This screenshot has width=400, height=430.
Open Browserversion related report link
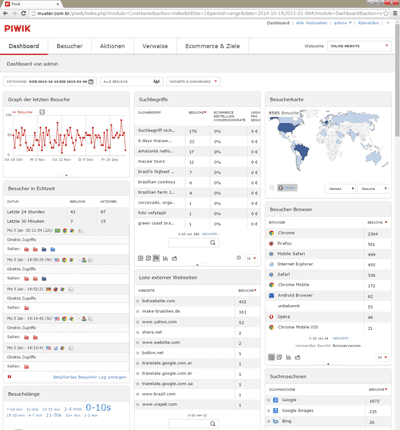click(x=347, y=346)
